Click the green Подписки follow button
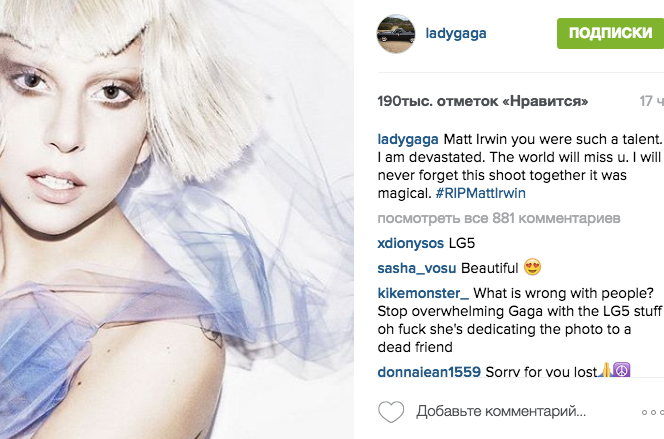Screen dimensions: 664x439 (610, 33)
